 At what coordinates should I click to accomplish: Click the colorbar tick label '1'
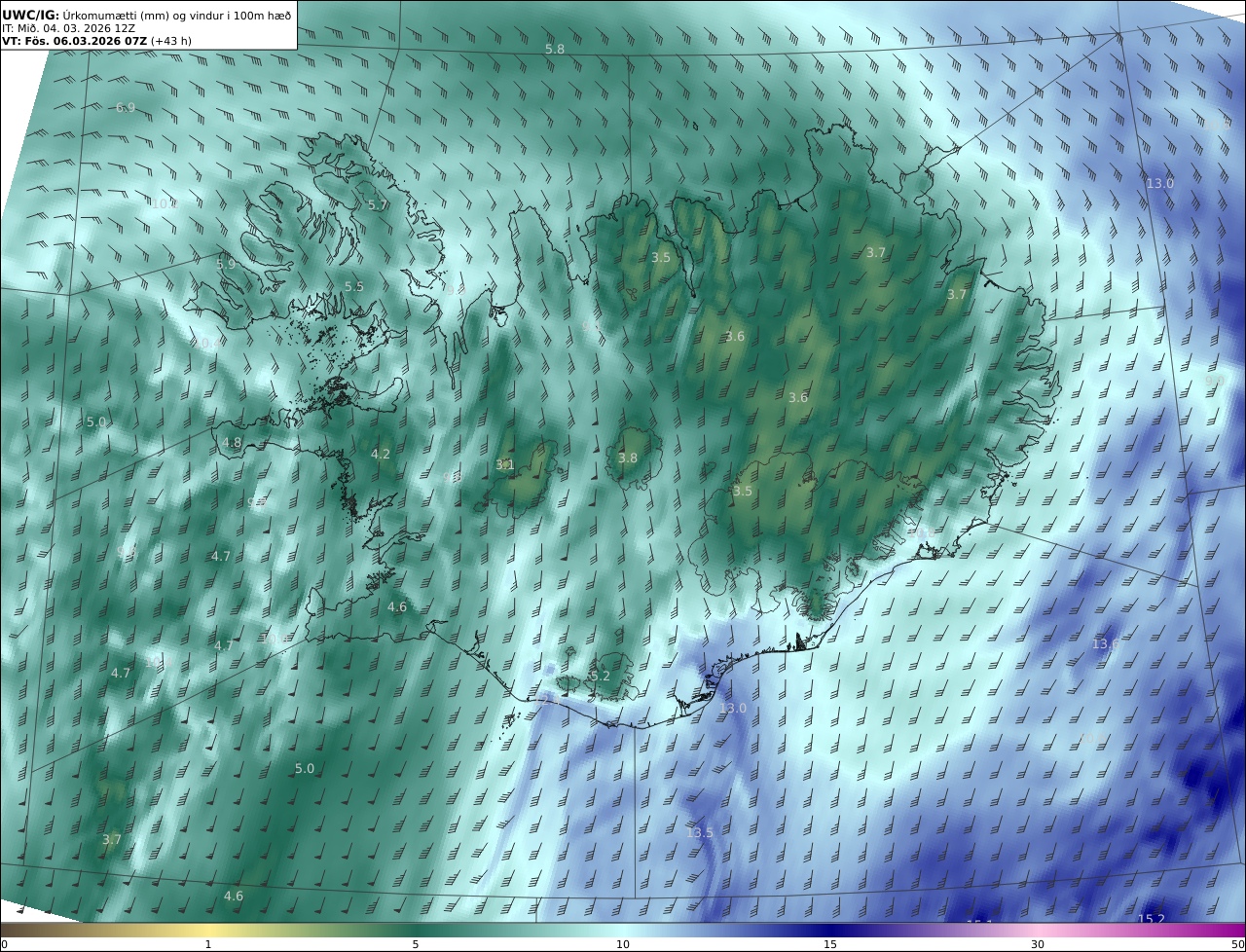(x=208, y=944)
